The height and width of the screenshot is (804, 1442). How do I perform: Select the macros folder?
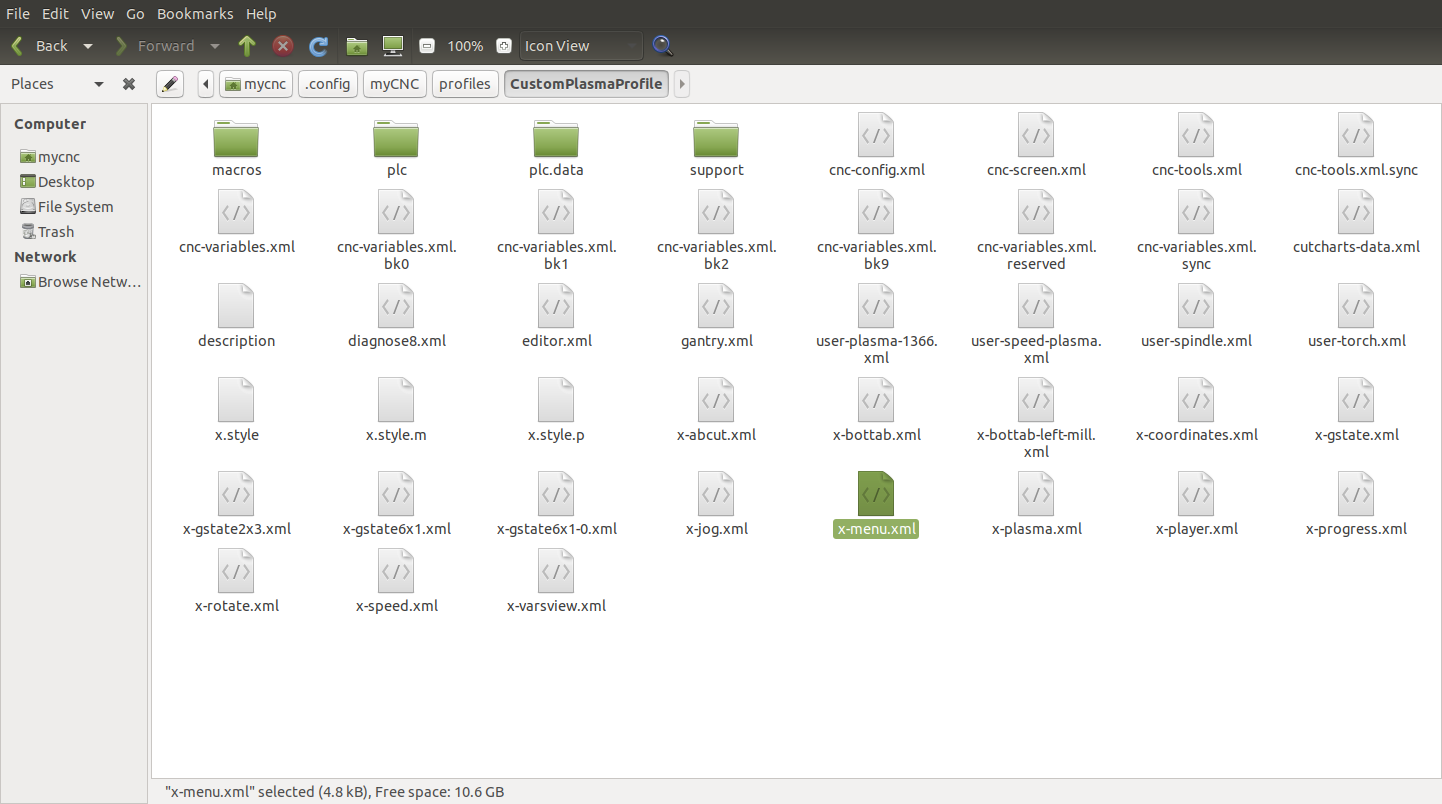point(236,146)
